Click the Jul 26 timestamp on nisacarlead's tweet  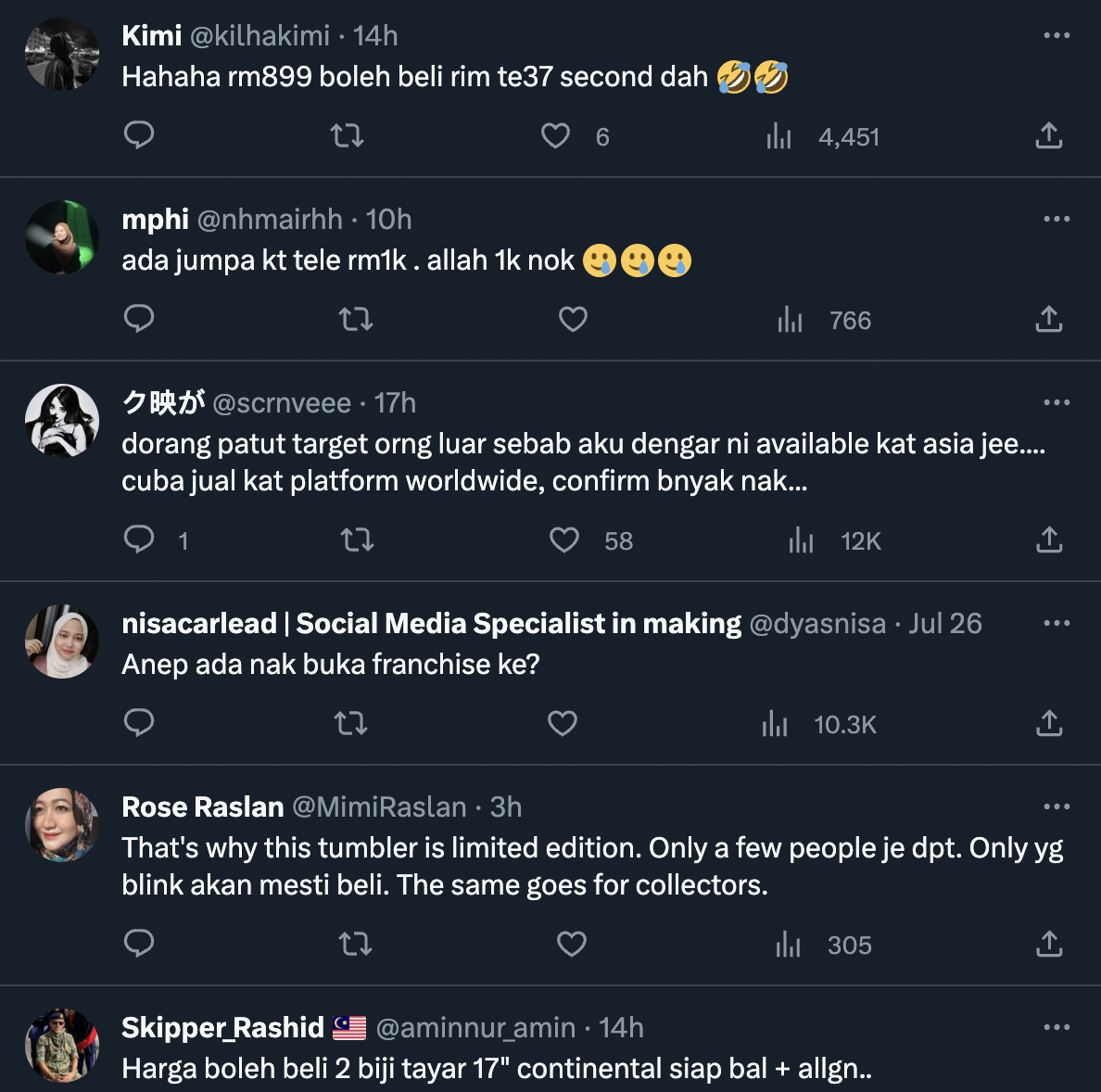[x=944, y=624]
